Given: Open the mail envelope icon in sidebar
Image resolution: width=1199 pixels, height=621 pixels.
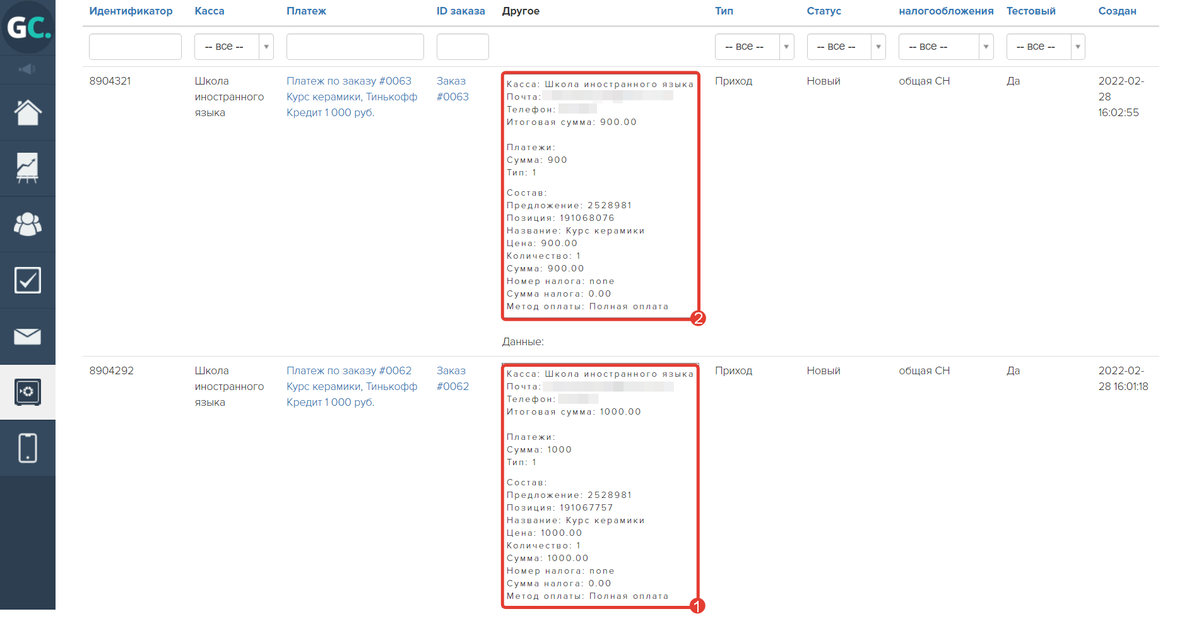Looking at the screenshot, I should 27,336.
